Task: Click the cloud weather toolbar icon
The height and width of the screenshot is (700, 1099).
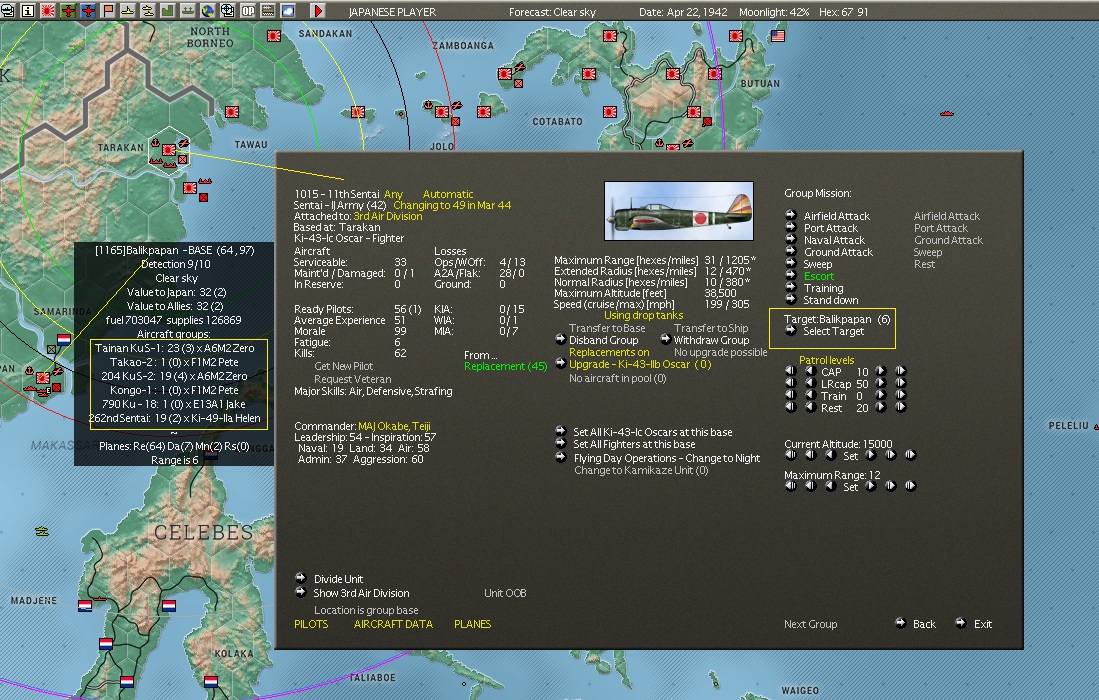Action: pos(287,11)
